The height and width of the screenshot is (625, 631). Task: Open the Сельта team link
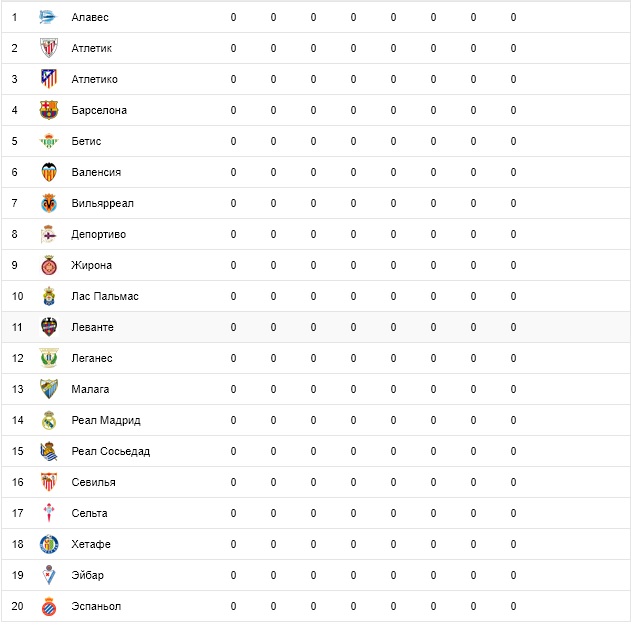click(x=89, y=513)
